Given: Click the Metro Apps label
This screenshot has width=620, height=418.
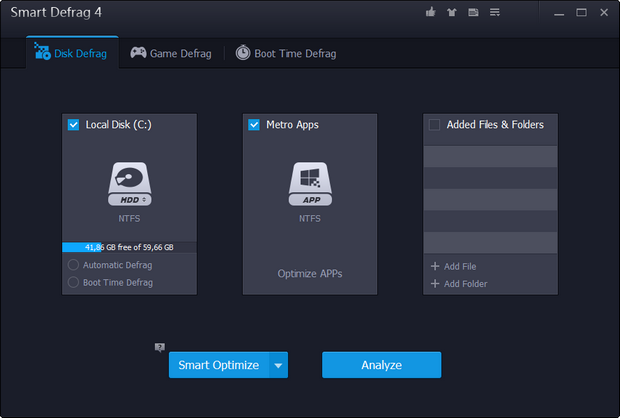Looking at the screenshot, I should pyautogui.click(x=292, y=125).
